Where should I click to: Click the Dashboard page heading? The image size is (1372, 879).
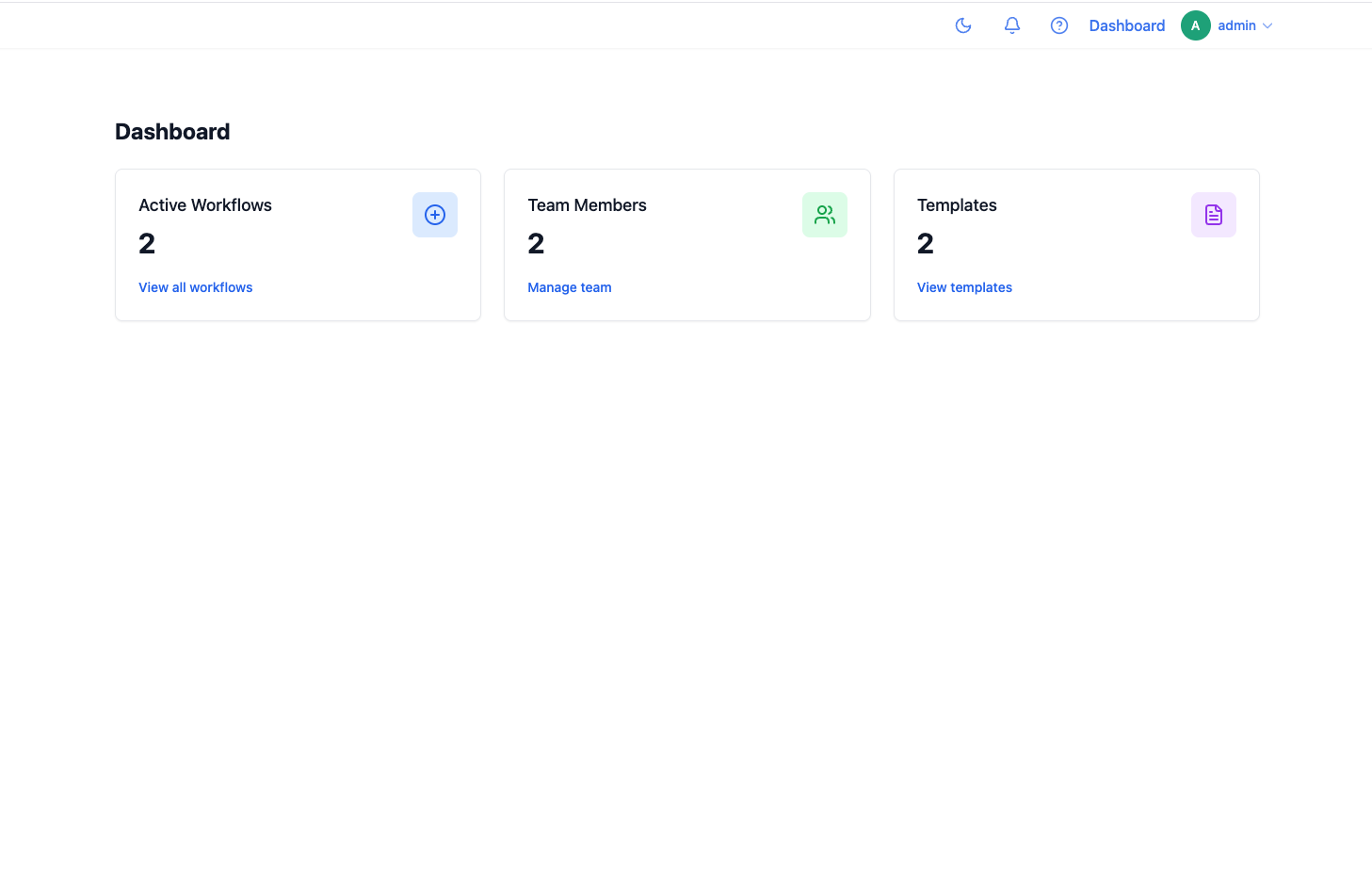coord(172,132)
